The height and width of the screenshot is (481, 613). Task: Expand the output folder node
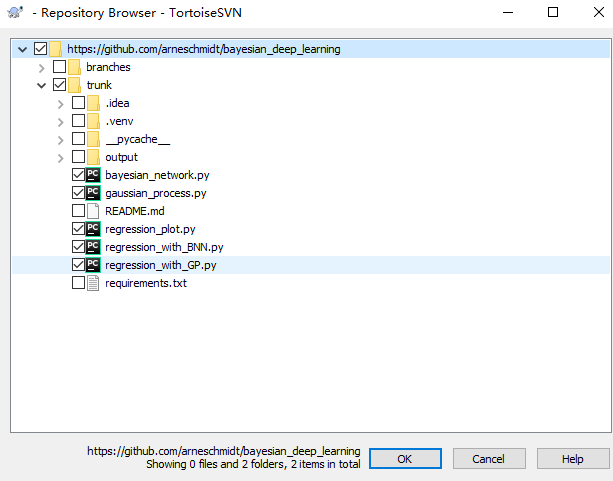(61, 158)
